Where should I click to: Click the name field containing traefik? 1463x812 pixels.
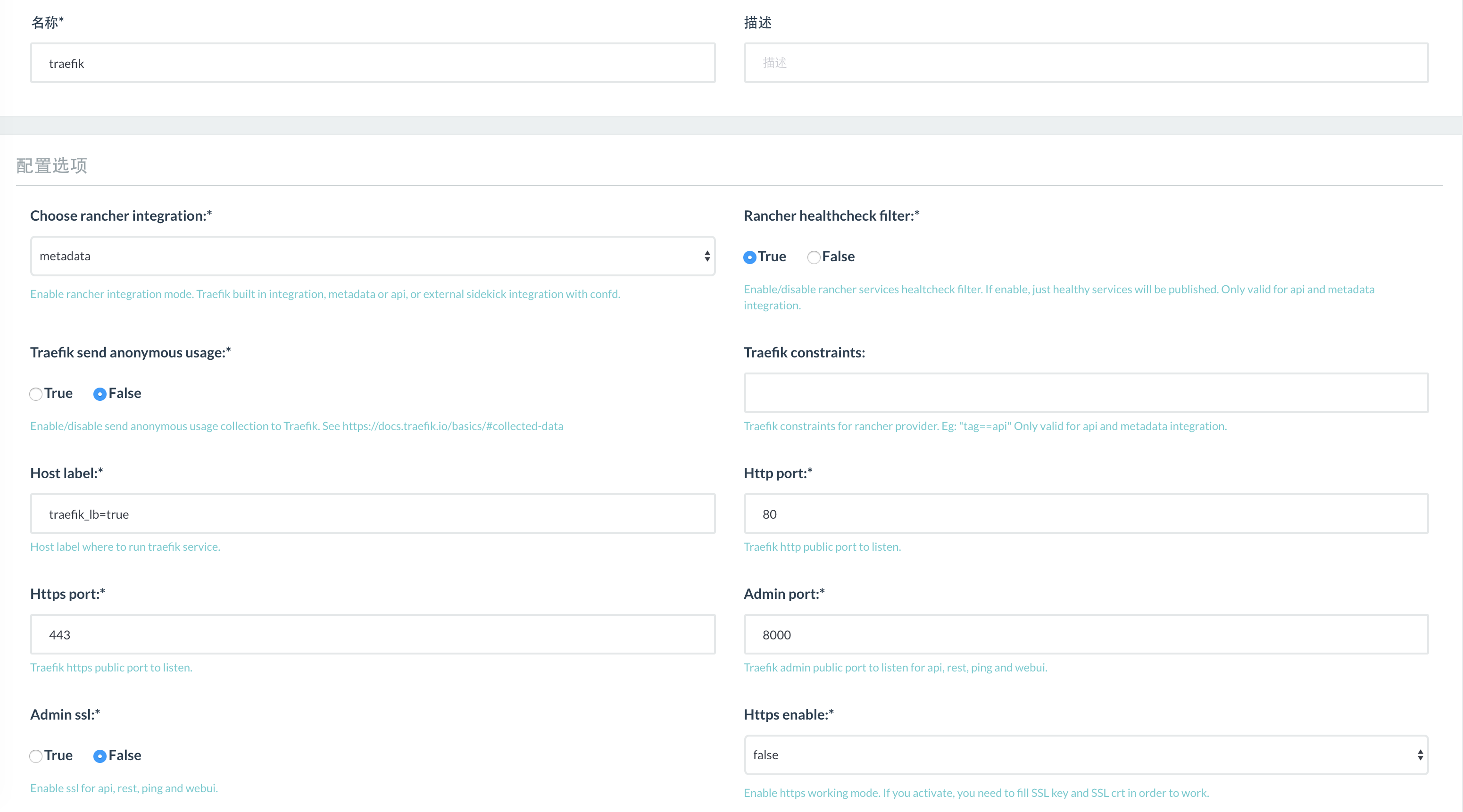(x=373, y=63)
